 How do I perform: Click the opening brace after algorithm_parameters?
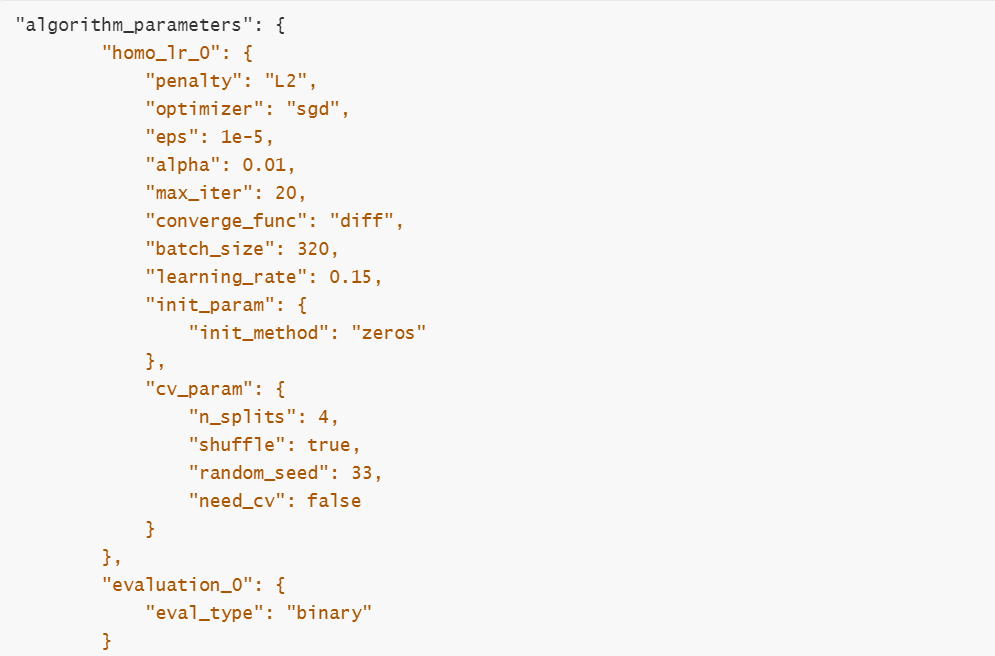pyautogui.click(x=280, y=25)
